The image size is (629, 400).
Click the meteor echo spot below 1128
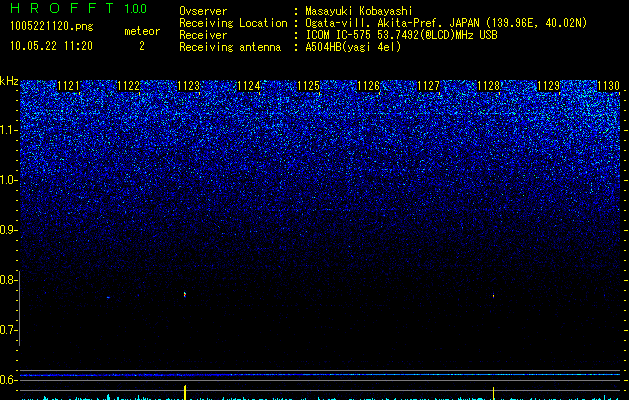click(493, 296)
